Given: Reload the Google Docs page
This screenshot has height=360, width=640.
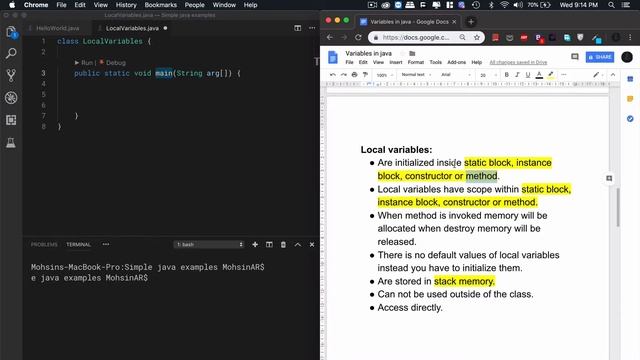Looking at the screenshot, I should point(358,37).
